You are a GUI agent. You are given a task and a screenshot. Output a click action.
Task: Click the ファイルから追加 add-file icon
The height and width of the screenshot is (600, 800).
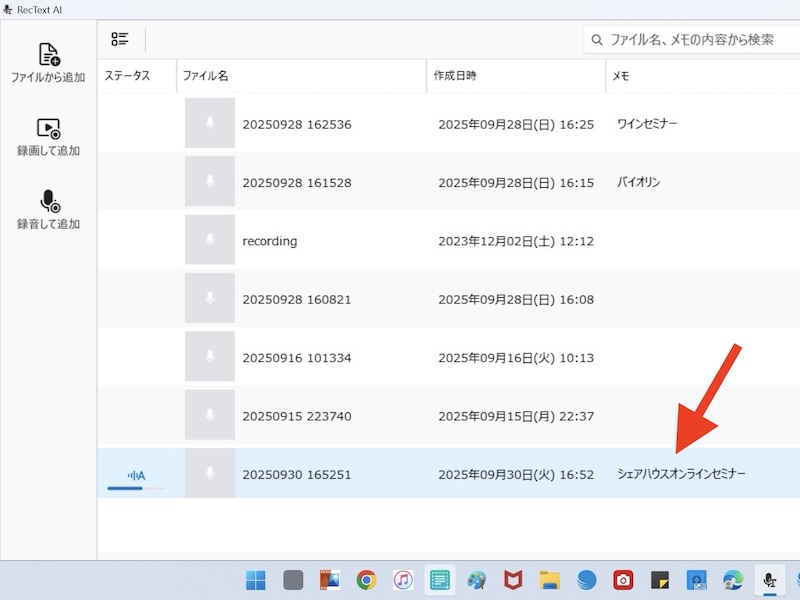point(48,55)
